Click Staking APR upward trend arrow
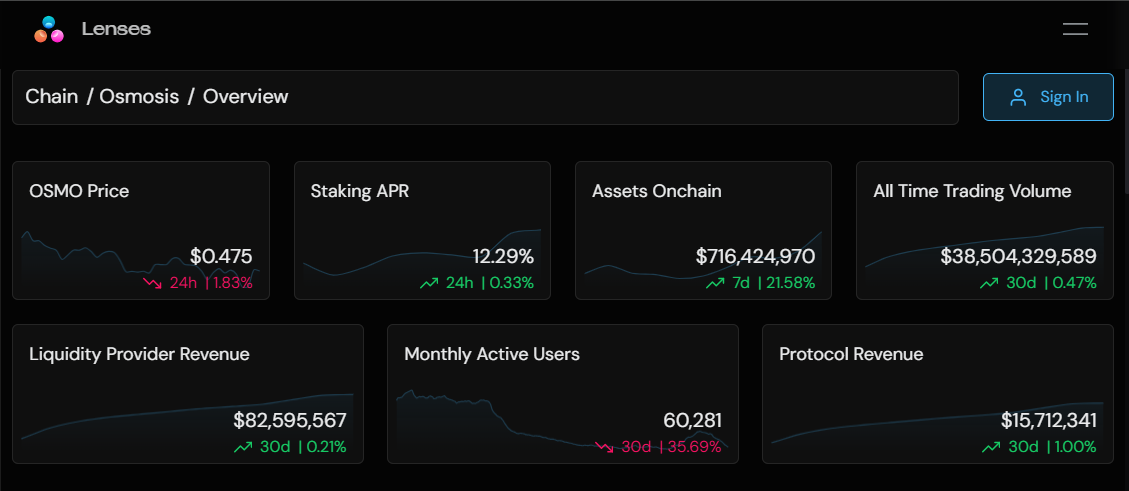Screen dimensions: 1129x491 [429, 283]
